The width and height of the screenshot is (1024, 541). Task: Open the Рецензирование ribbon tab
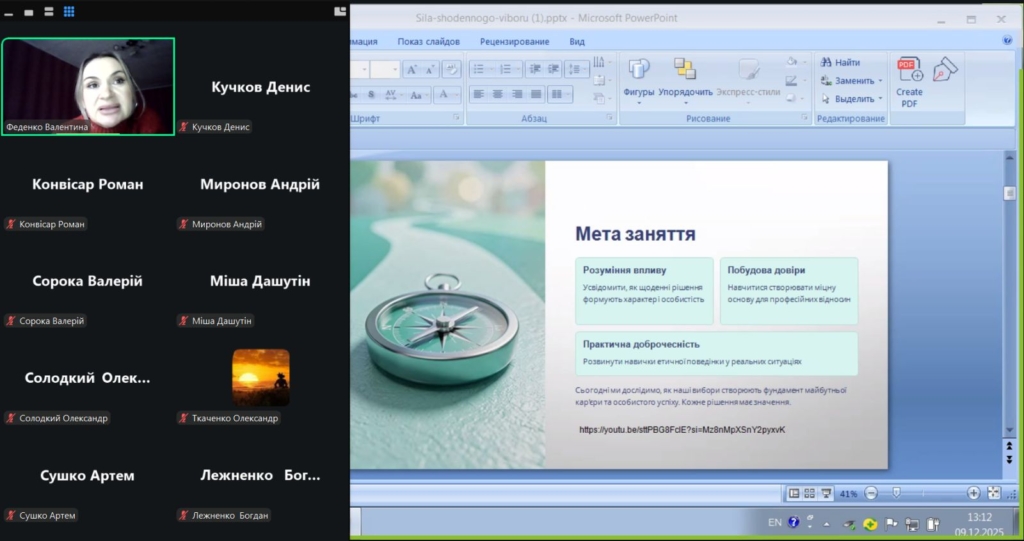514,41
